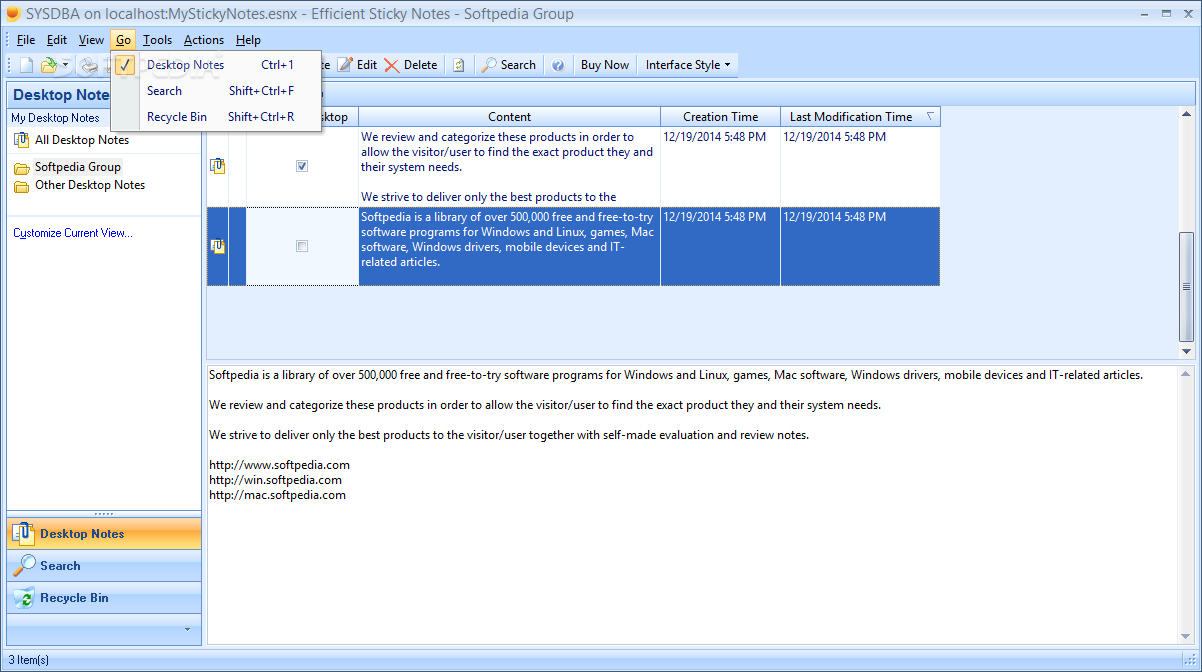Click the blue Help question mark icon

[558, 65]
